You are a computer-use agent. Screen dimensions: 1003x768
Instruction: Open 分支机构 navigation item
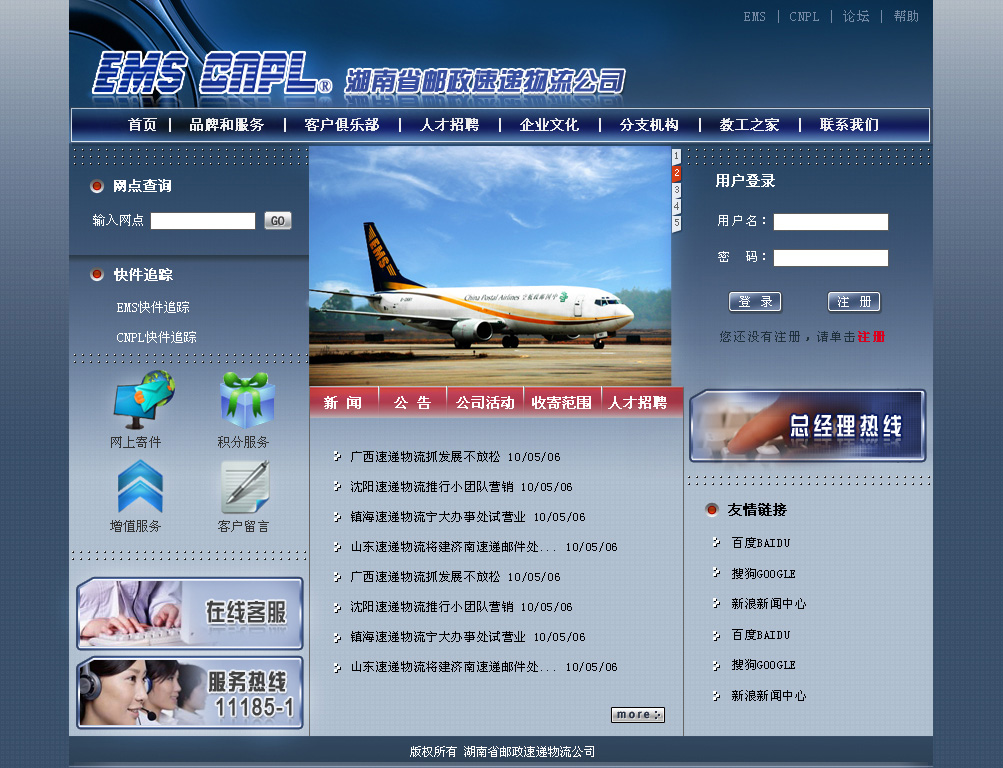[649, 125]
